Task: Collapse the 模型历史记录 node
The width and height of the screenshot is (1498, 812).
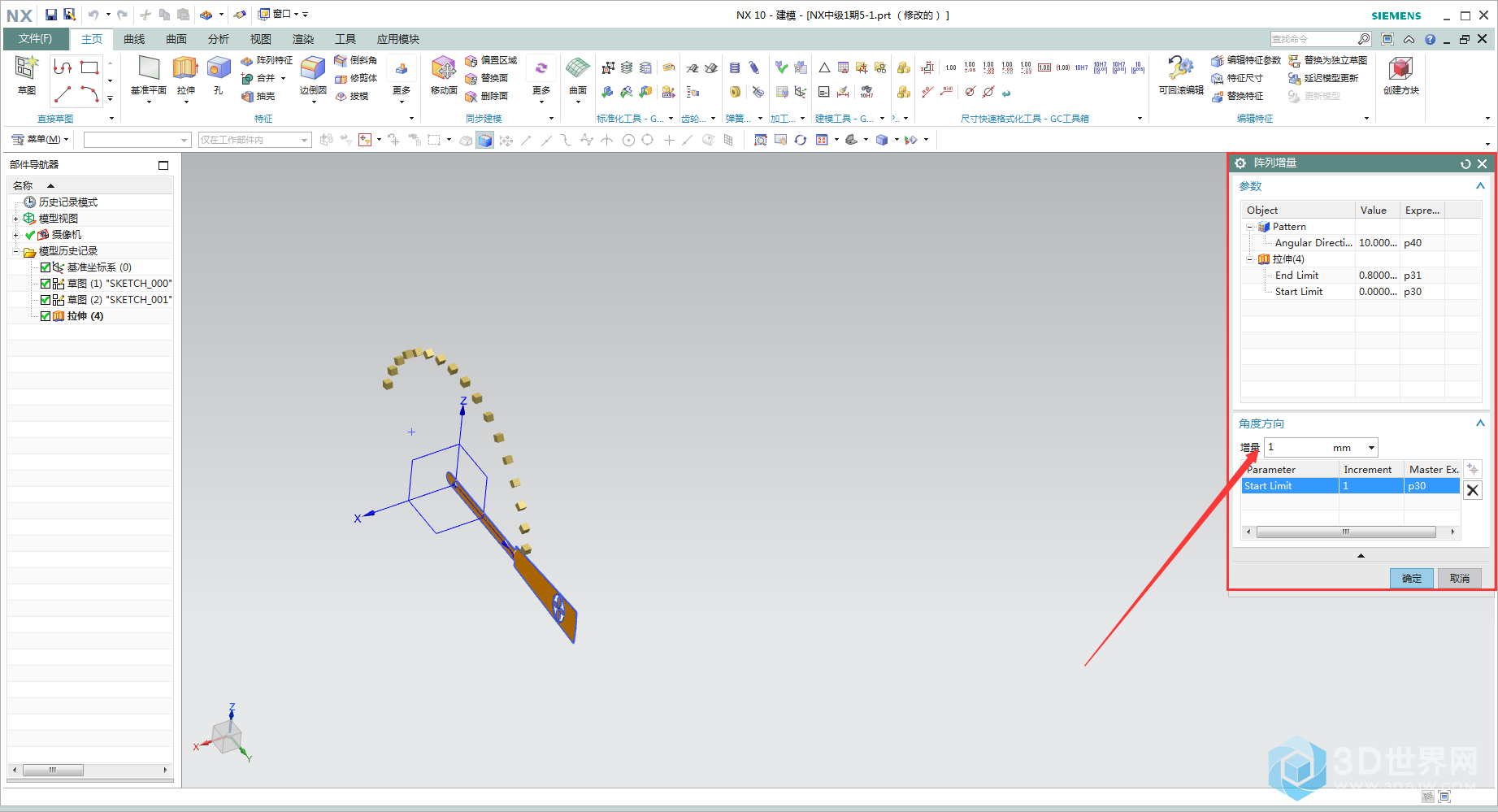Action: pyautogui.click(x=15, y=251)
